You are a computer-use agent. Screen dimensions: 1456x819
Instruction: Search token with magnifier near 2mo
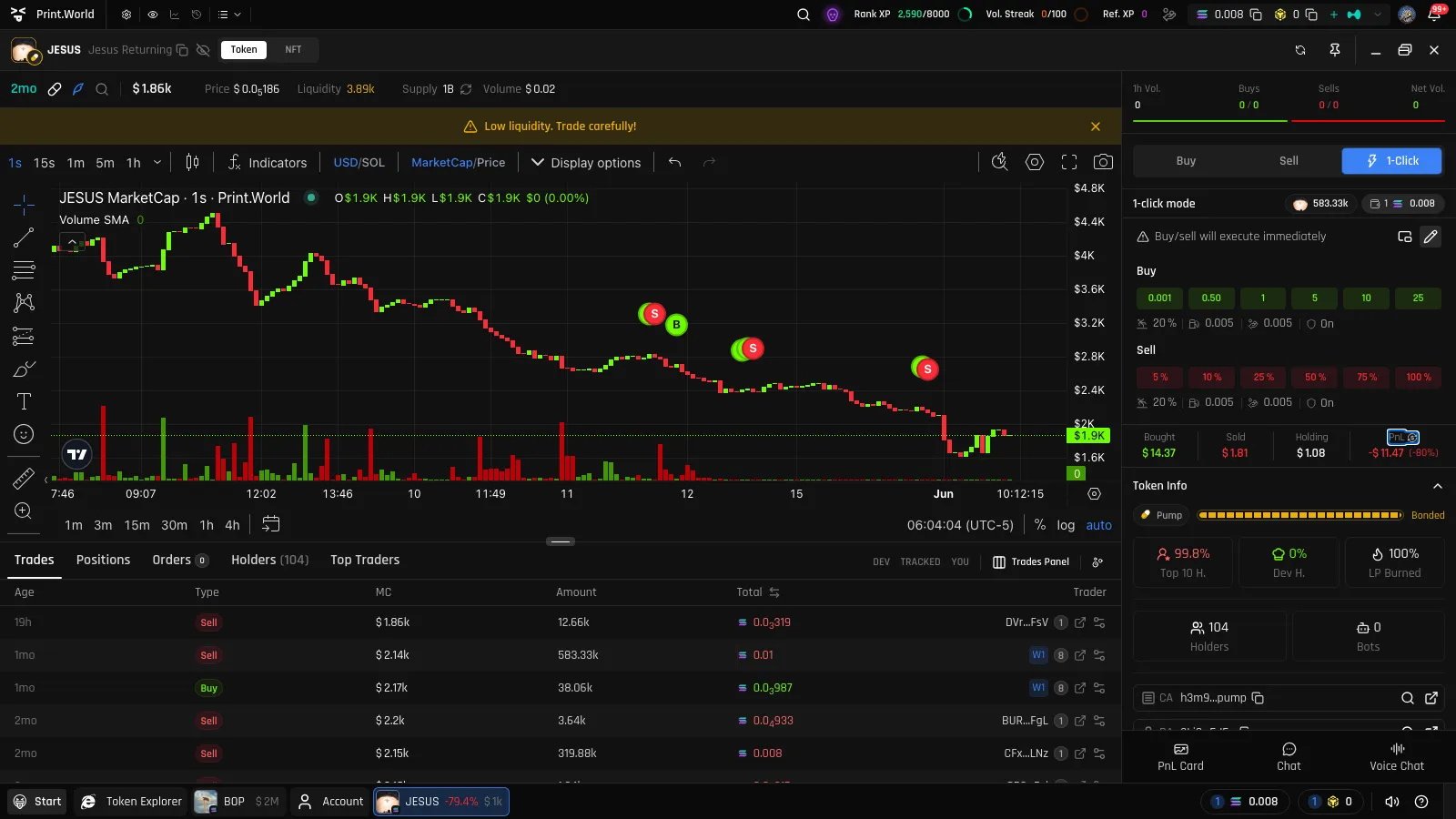[102, 89]
